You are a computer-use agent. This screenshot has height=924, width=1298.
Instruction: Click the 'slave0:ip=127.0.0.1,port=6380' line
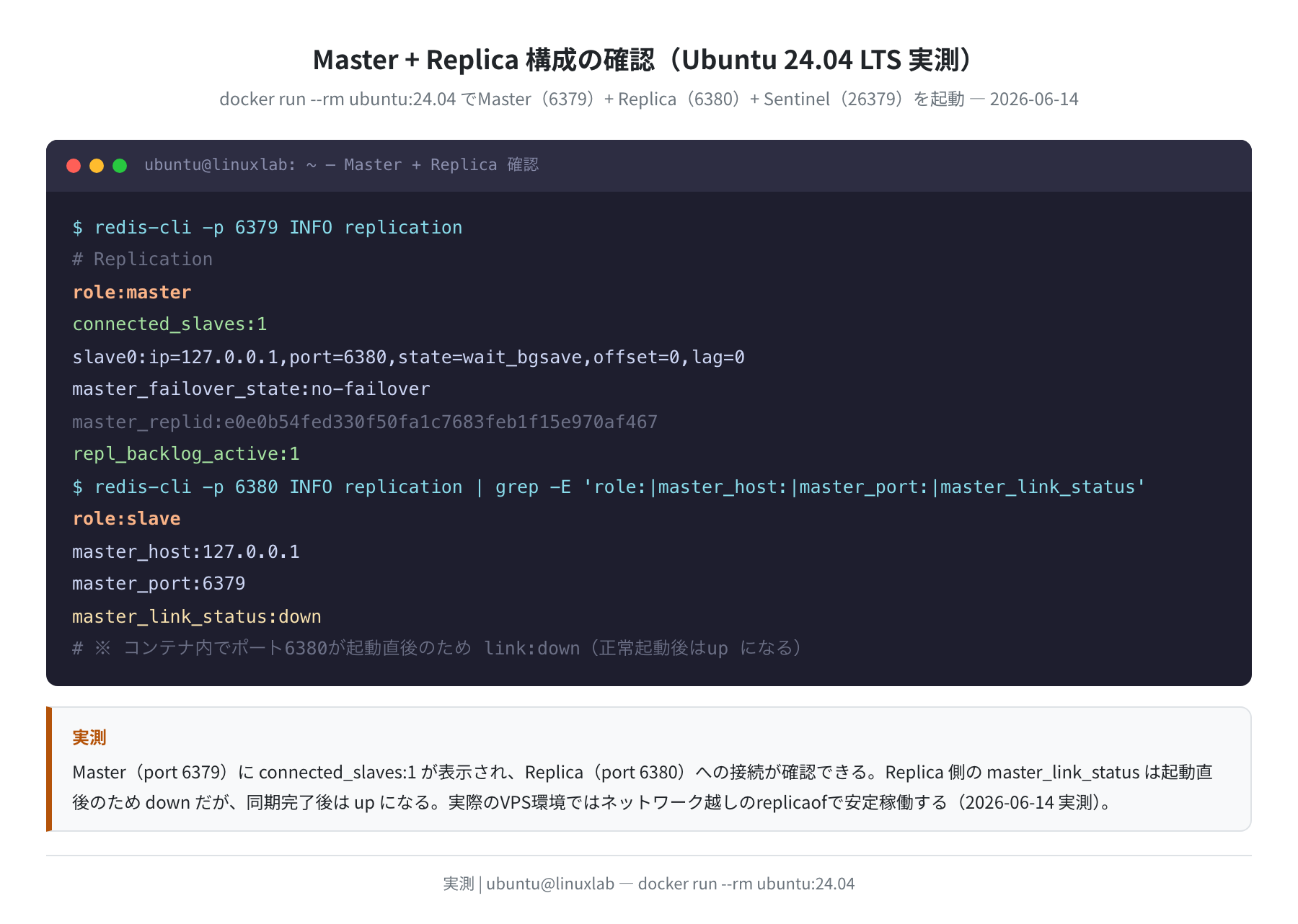(409, 357)
